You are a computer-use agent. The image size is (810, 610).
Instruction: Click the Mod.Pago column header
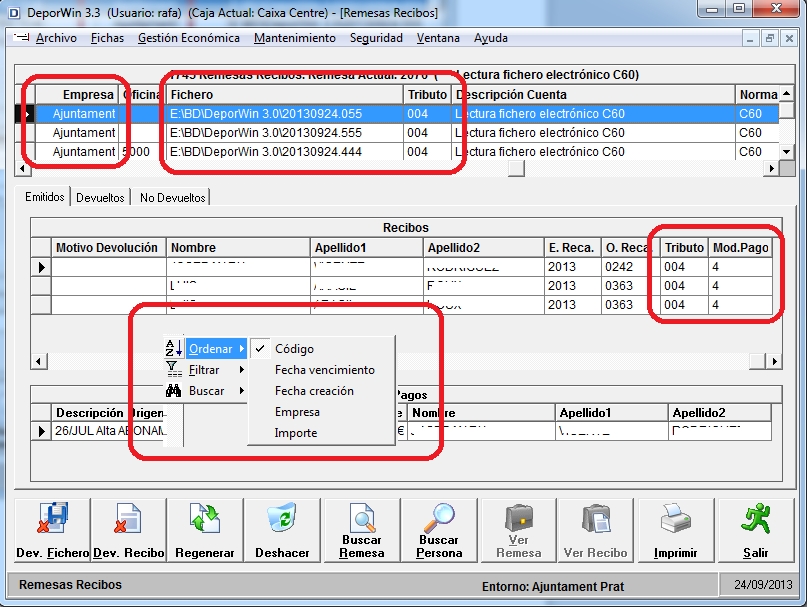coord(740,247)
